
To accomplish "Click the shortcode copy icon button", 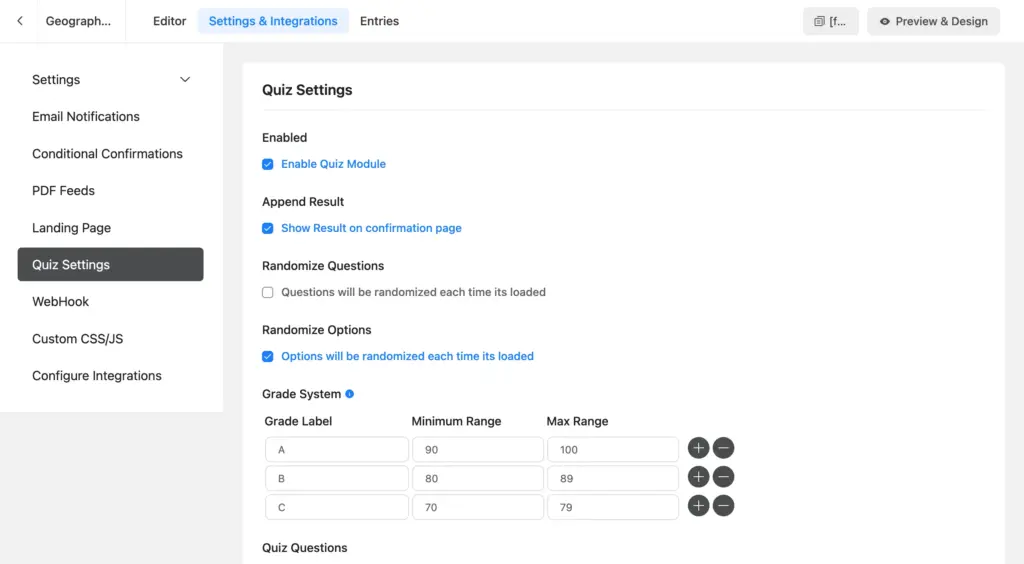I will coord(830,22).
